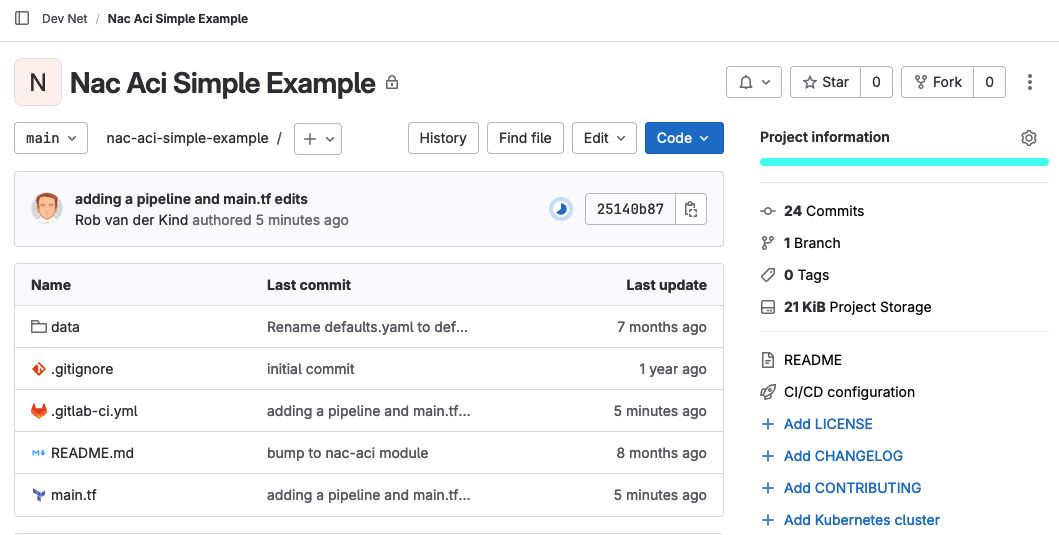This screenshot has height=535, width=1059.
Task: Click '7 months ago' in data row
Action: pyautogui.click(x=662, y=327)
